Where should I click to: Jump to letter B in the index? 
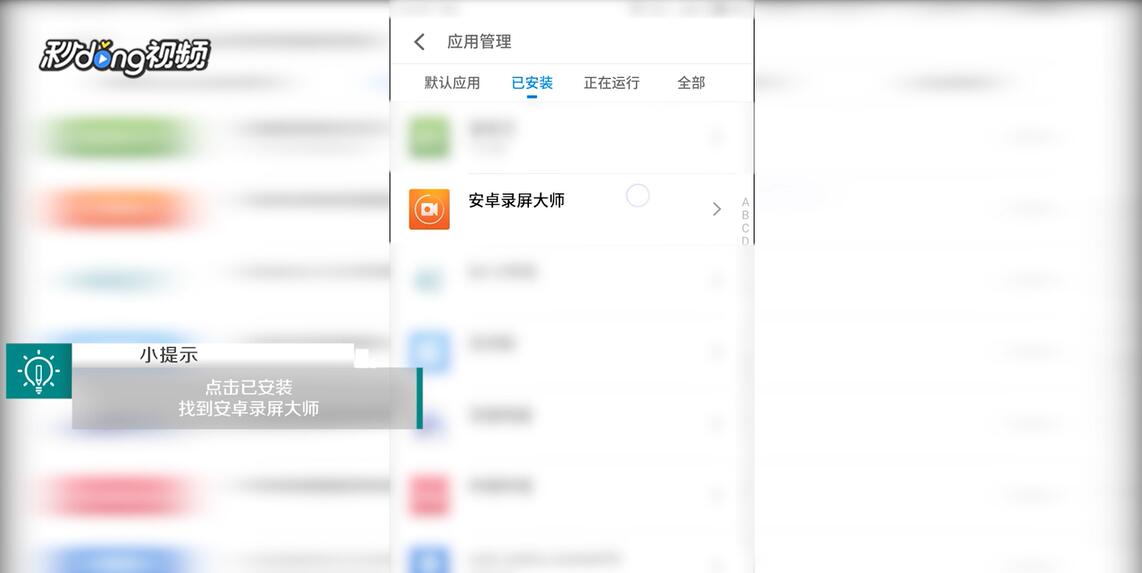tap(745, 216)
